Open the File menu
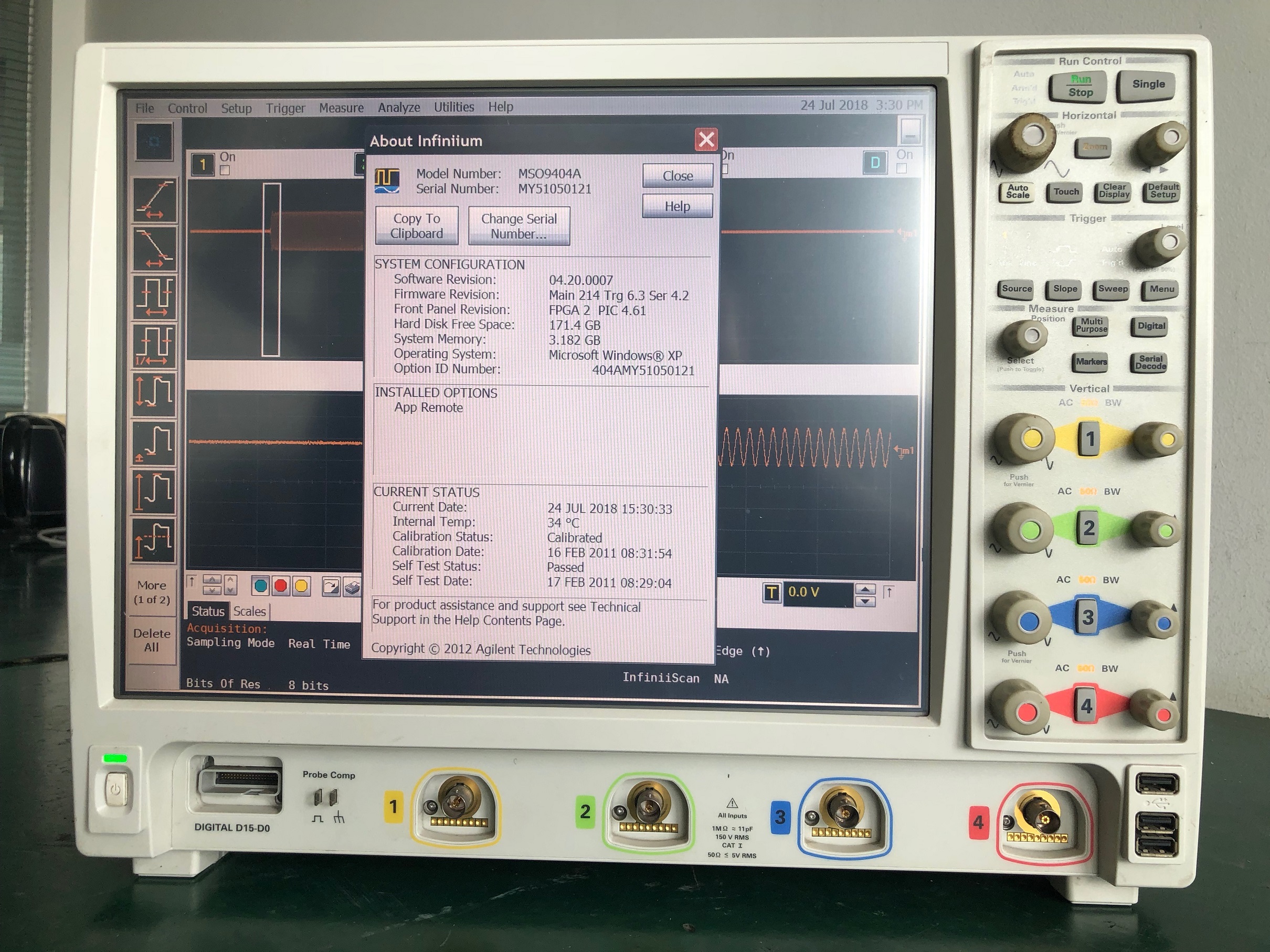 145,108
